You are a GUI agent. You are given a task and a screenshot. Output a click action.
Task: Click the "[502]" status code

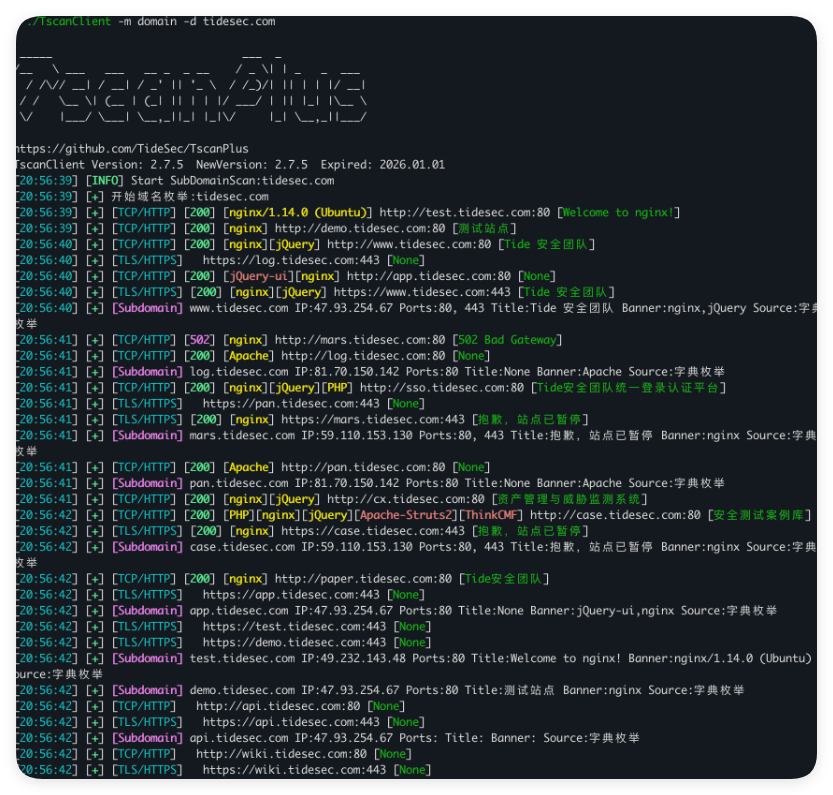pos(200,340)
